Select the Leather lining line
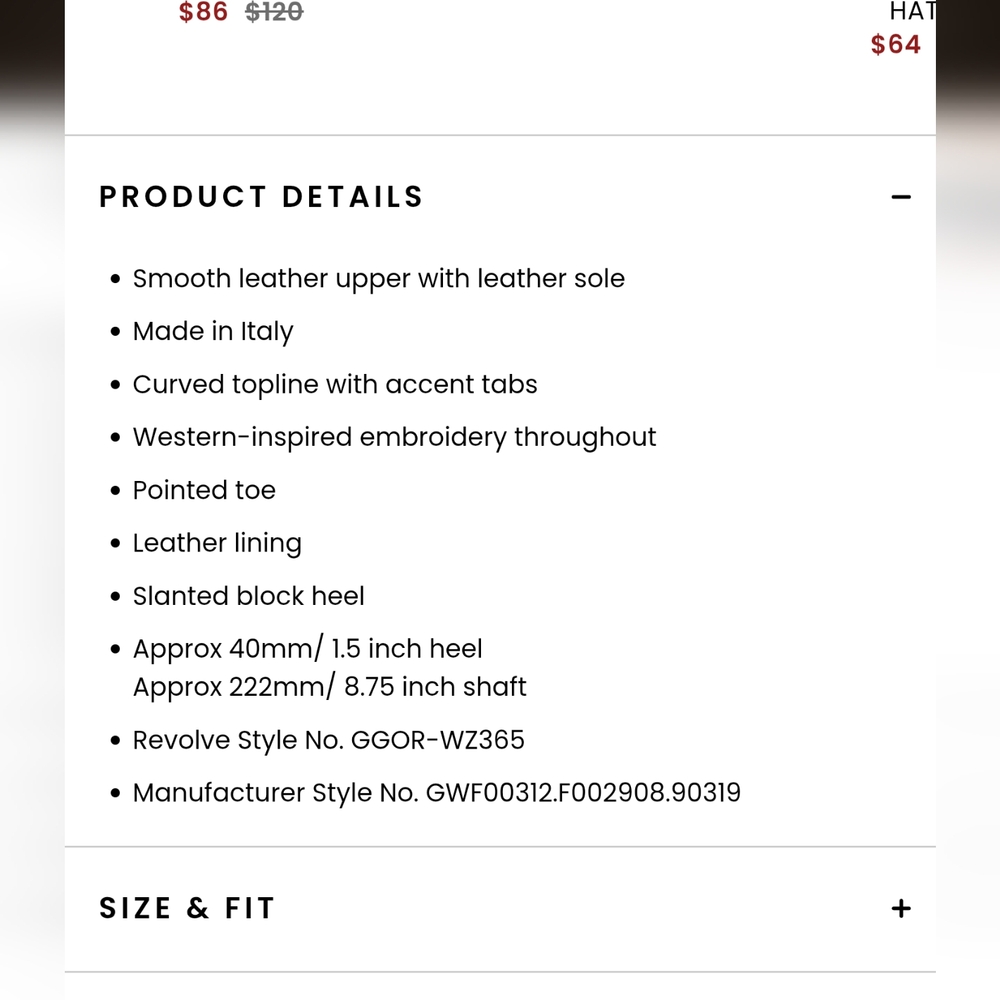The image size is (1000, 1000). [x=217, y=543]
